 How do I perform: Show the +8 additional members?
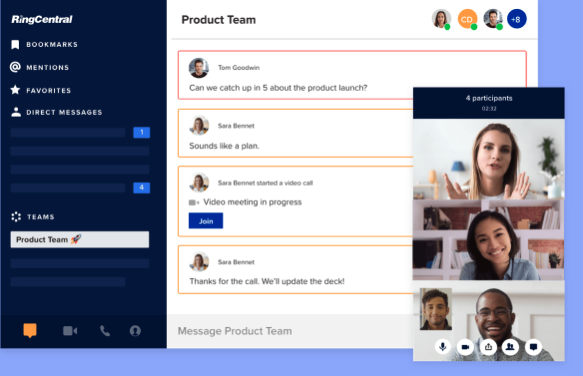(516, 19)
